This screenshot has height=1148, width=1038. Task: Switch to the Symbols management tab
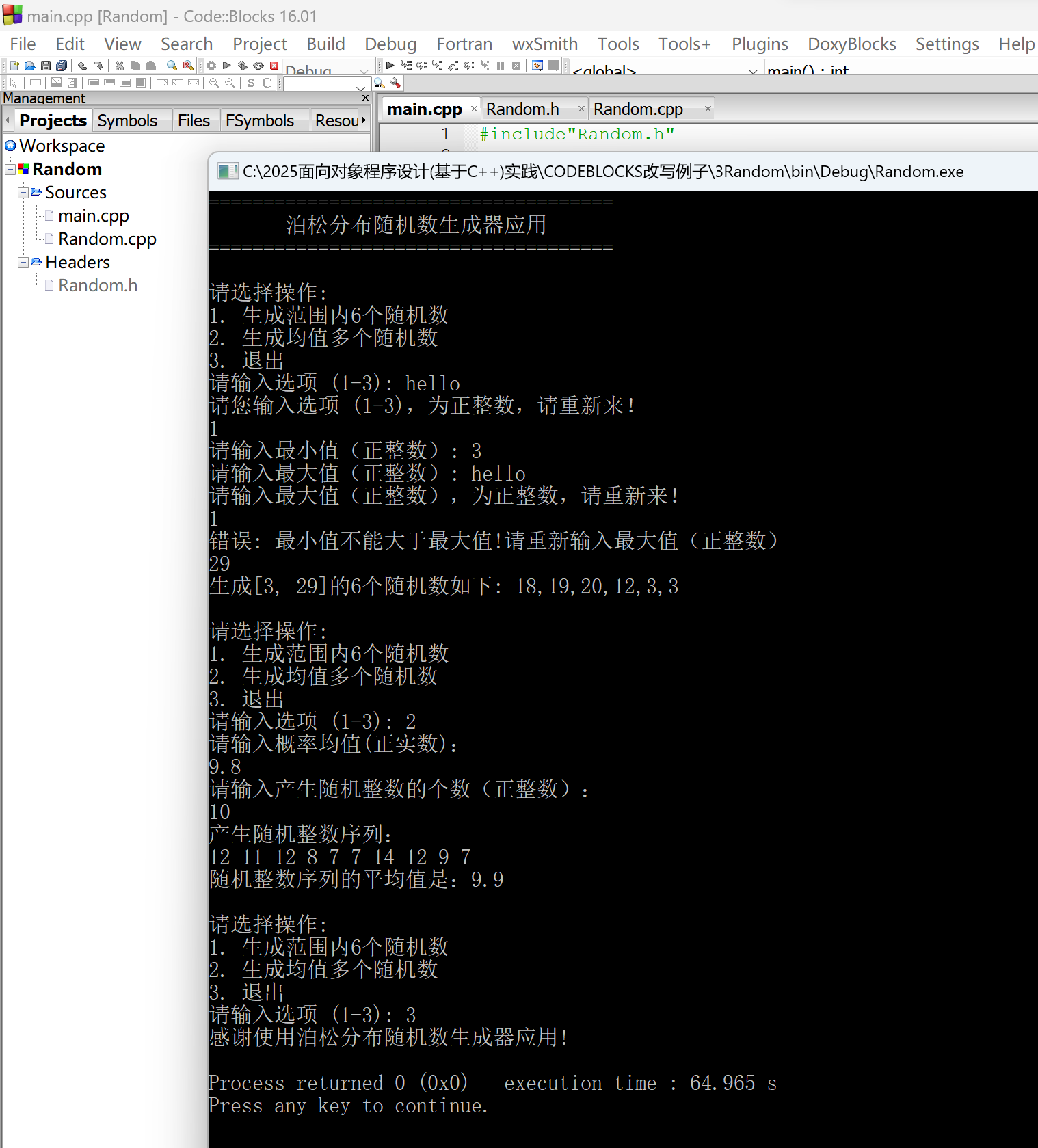[127, 121]
